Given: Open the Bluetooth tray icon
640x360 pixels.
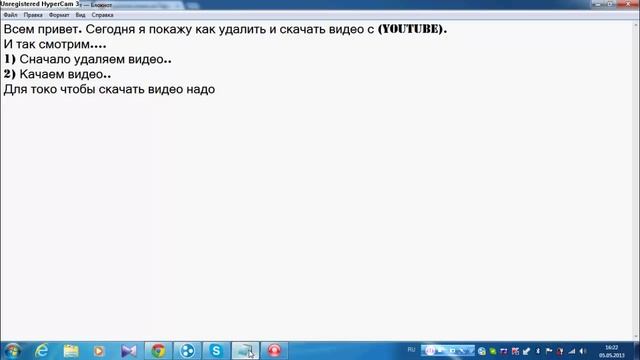Looking at the screenshot, I should coord(538,351).
